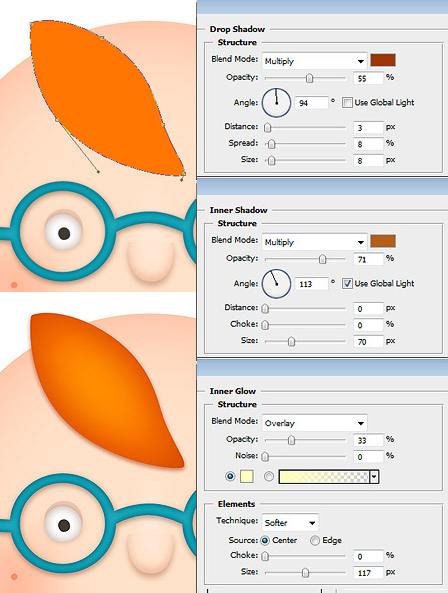Open Inner Glow Blend Mode dropdown

(x=314, y=423)
